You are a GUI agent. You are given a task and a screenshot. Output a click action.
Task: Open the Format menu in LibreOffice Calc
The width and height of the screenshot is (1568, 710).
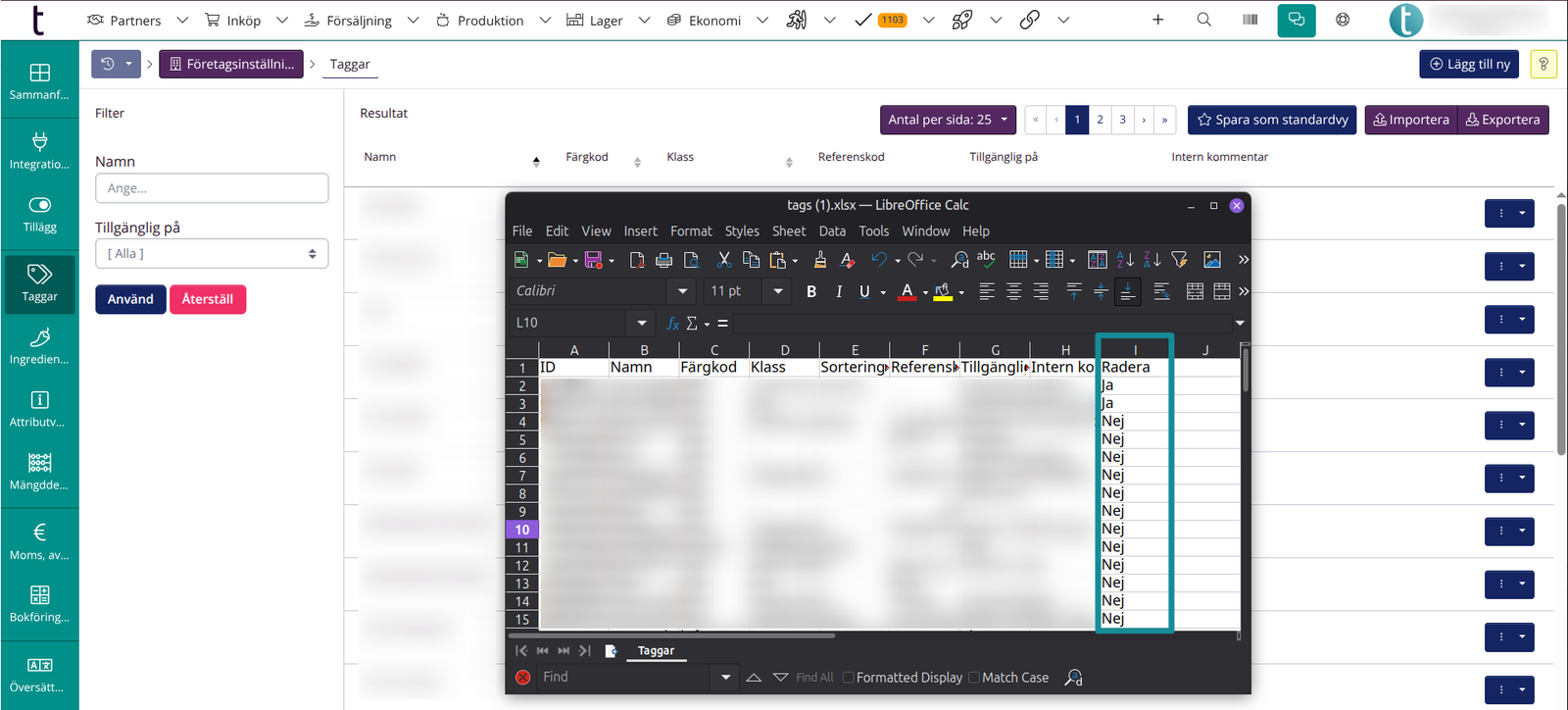coord(691,231)
